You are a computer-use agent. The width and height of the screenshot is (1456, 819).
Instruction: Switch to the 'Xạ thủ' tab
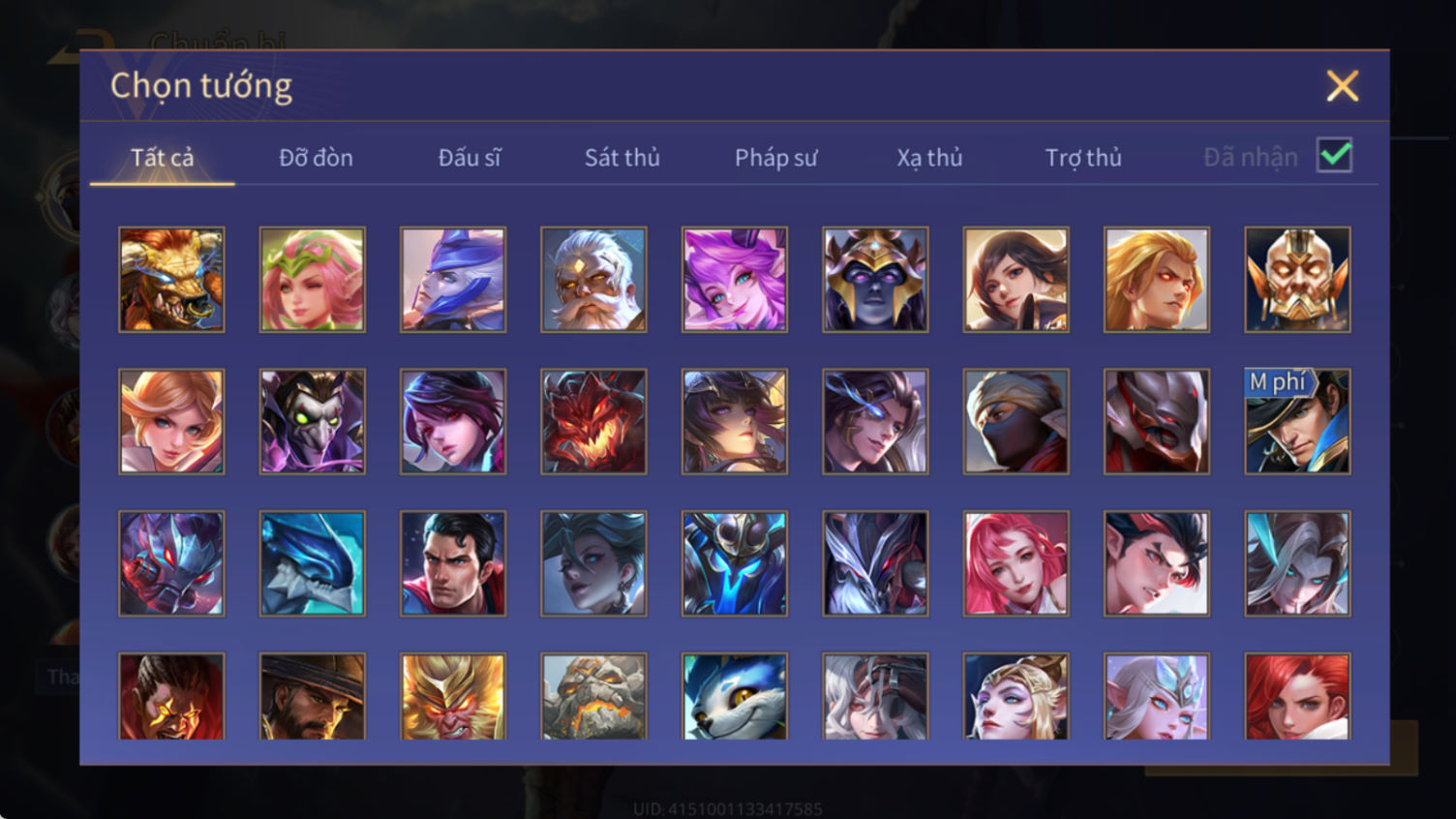pyautogui.click(x=929, y=157)
